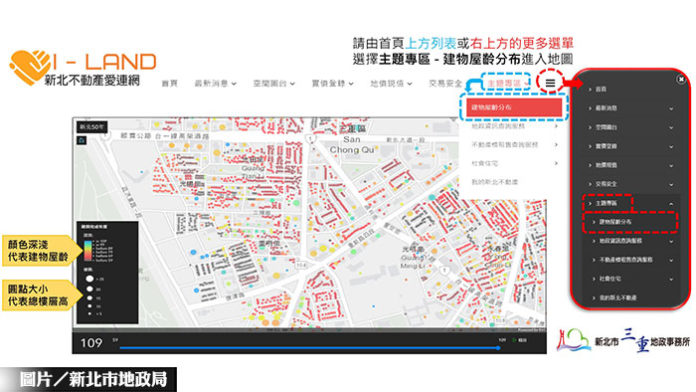Select 建物屋齡分布 in dark side panel
This screenshot has width=696, height=392.
[615, 222]
